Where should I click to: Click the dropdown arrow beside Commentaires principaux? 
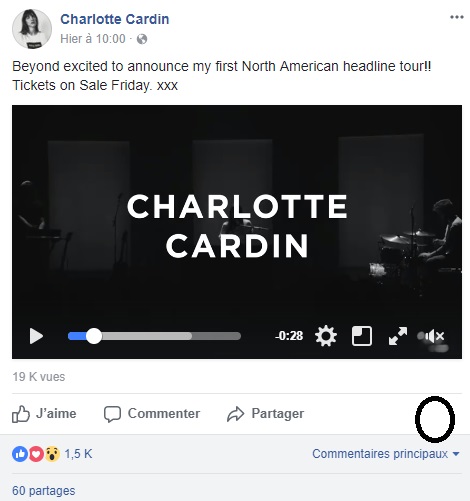point(456,454)
